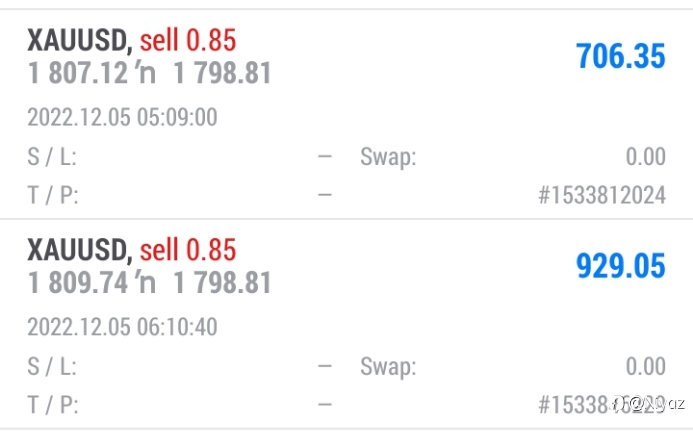
Task: Tap ticket number #1533812024
Action: coord(602,195)
